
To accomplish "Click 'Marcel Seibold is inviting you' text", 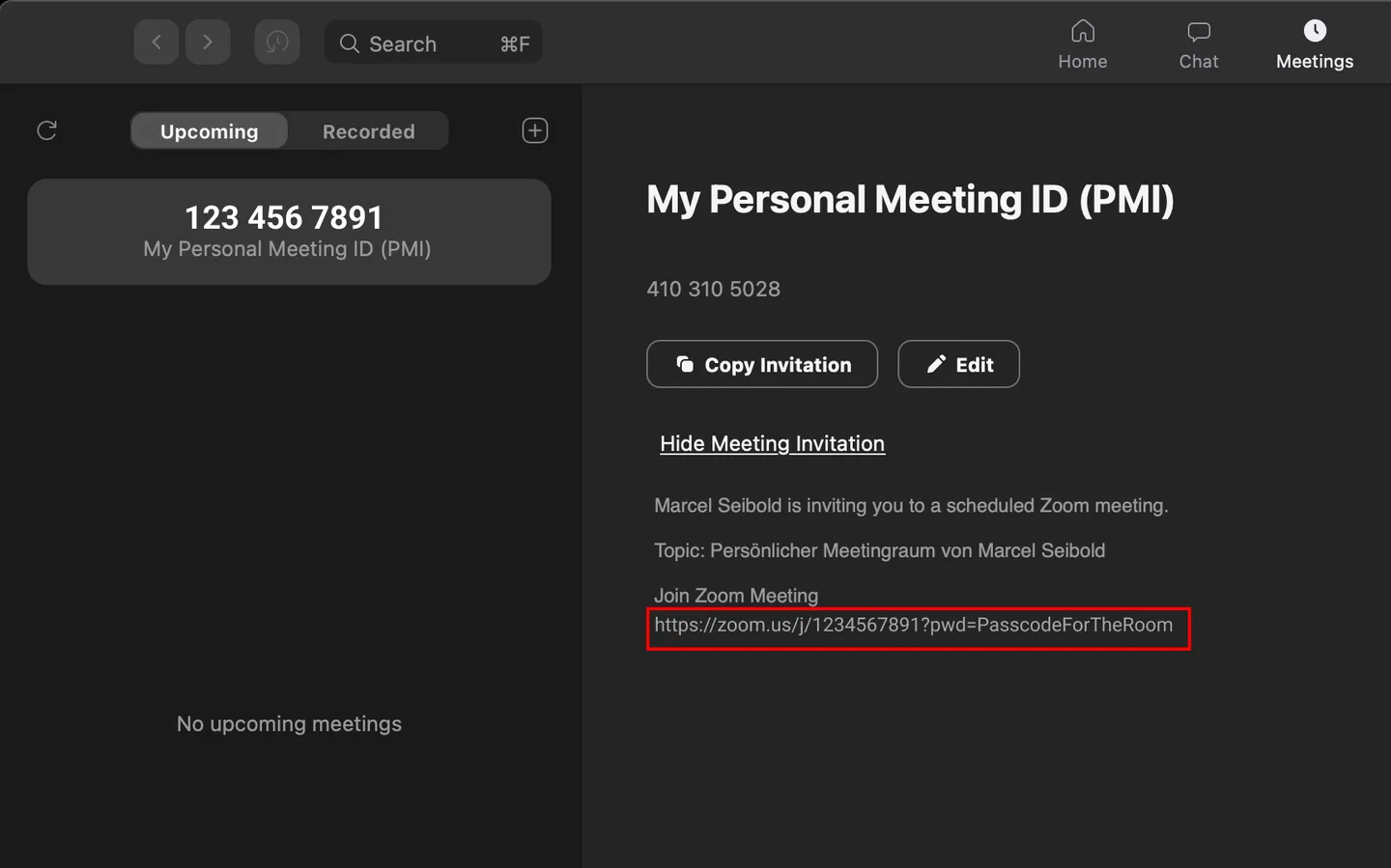I will coord(911,505).
